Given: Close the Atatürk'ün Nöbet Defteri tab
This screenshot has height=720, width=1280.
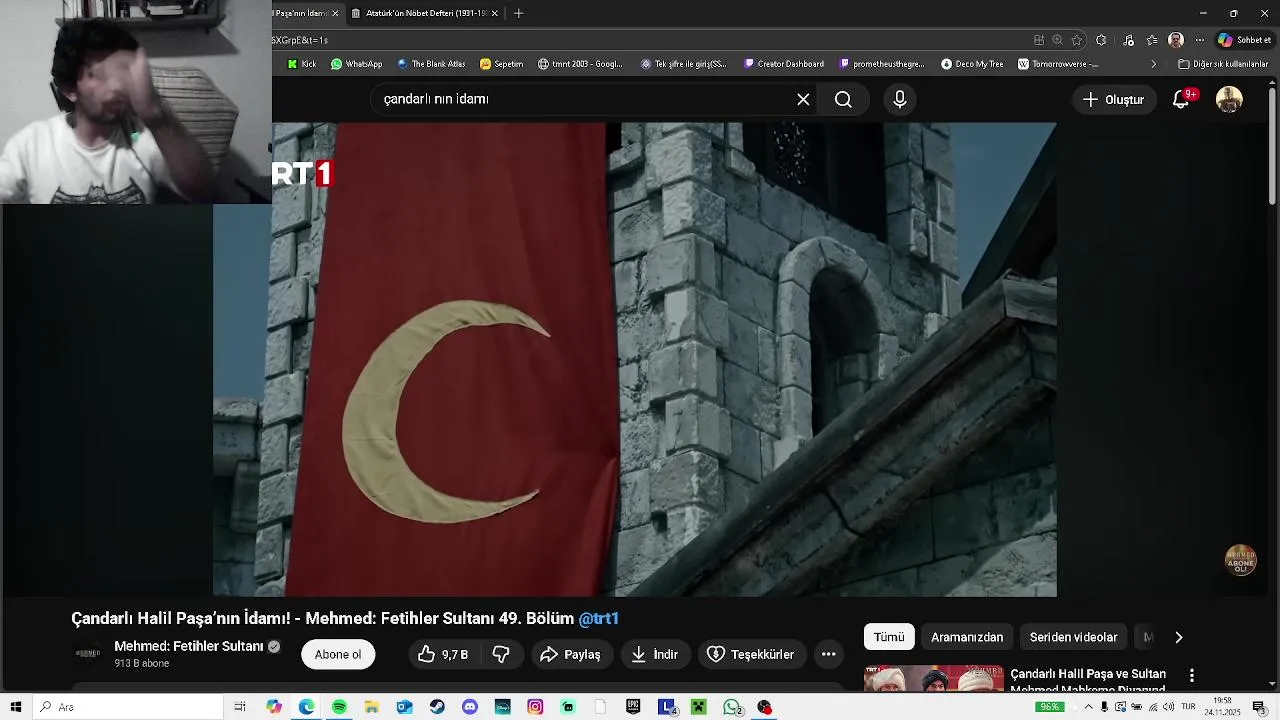Looking at the screenshot, I should point(494,13).
